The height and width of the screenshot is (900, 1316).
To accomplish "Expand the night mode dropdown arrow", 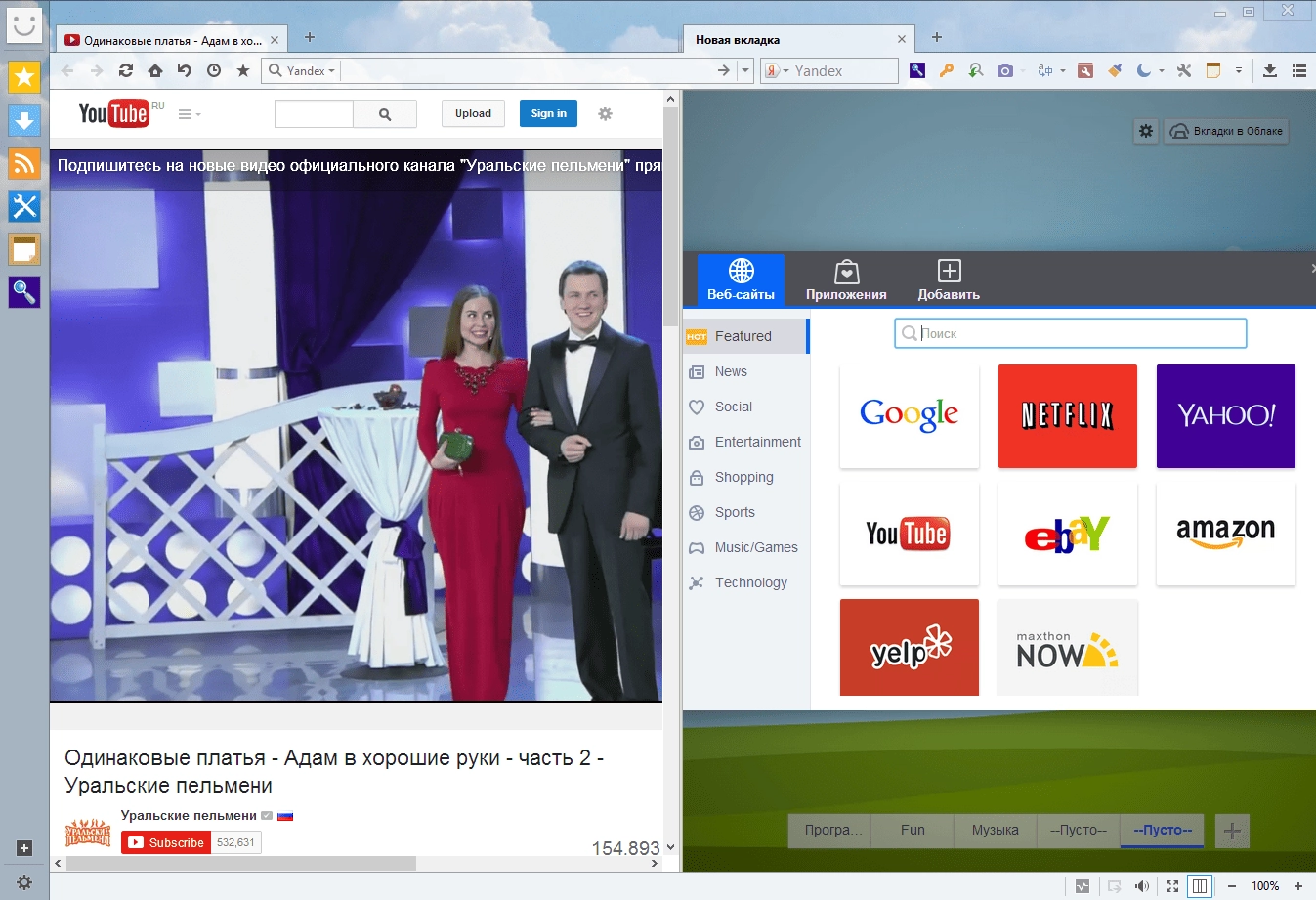I will 1162,70.
